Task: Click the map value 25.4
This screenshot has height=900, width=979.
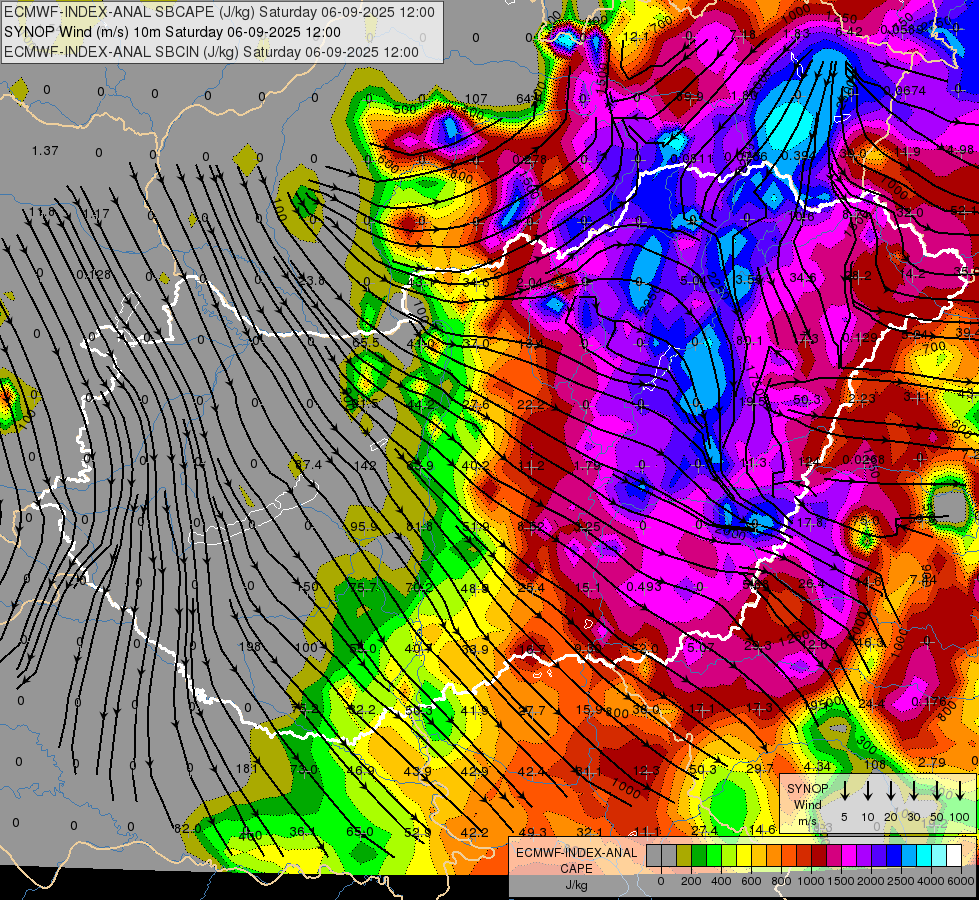Action: point(531,587)
